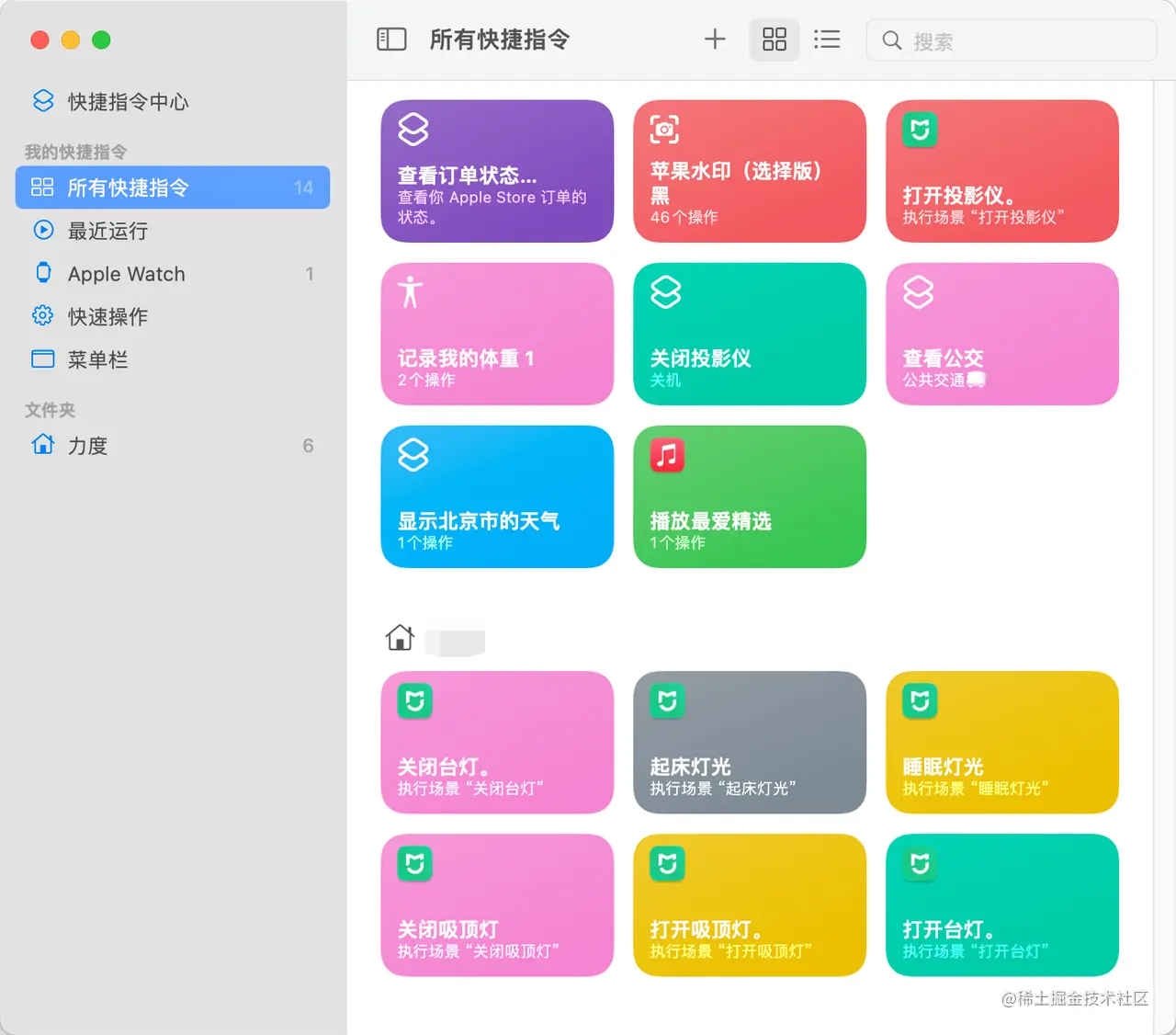Viewport: 1176px width, 1035px height.
Task: Toggle the sidebar visibility button
Action: (x=391, y=40)
